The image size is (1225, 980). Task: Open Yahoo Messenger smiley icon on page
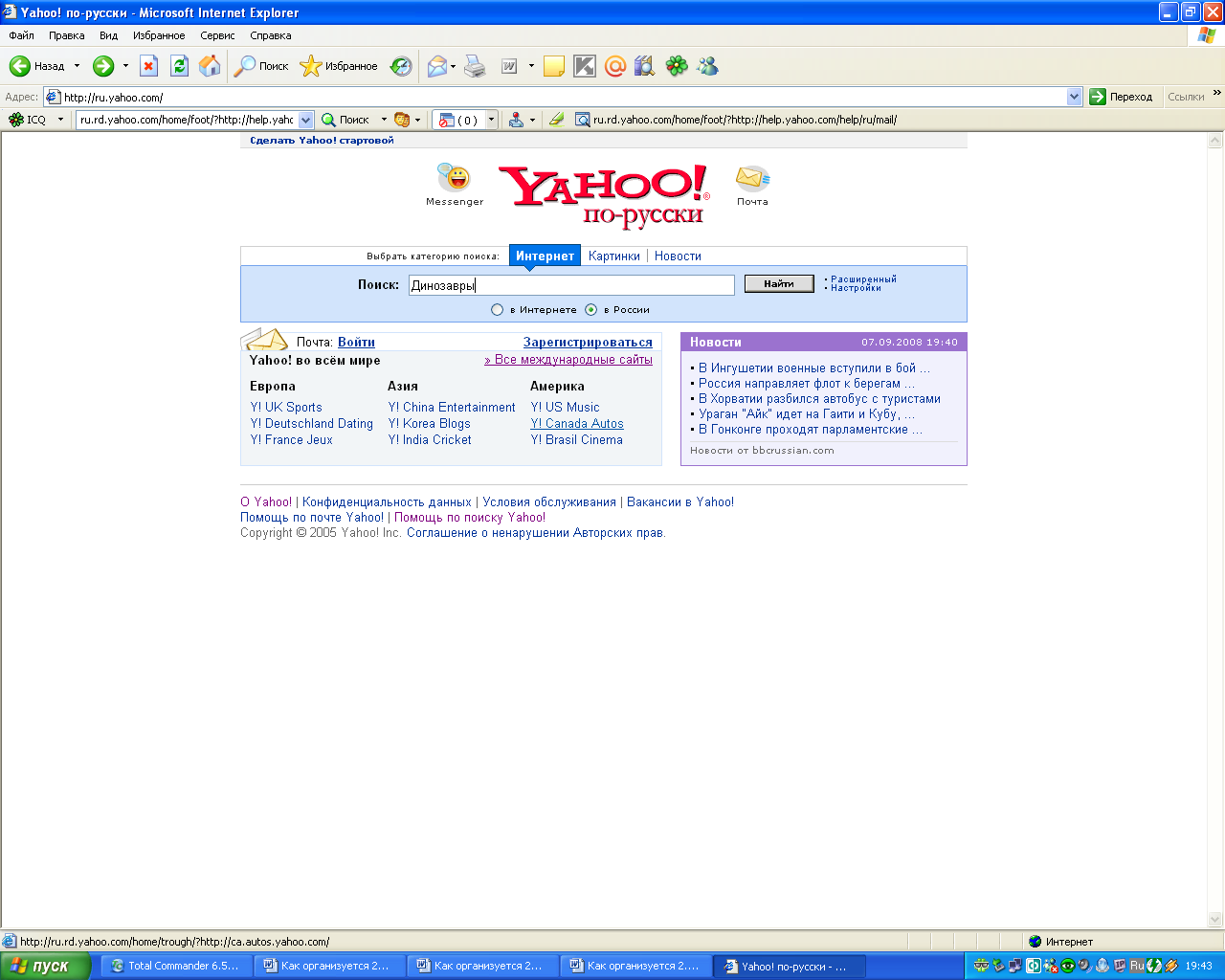click(x=454, y=178)
